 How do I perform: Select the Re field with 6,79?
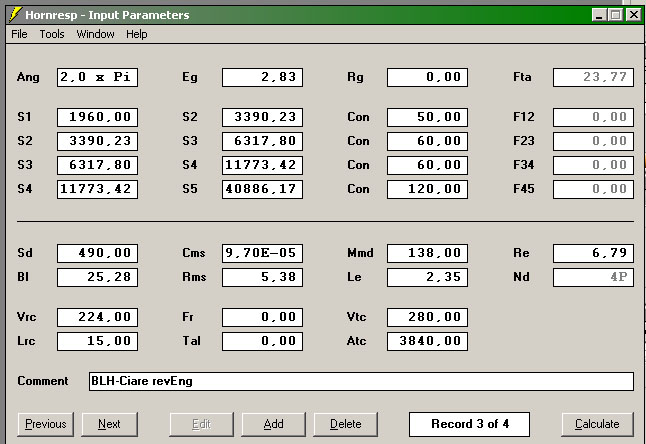pos(593,253)
